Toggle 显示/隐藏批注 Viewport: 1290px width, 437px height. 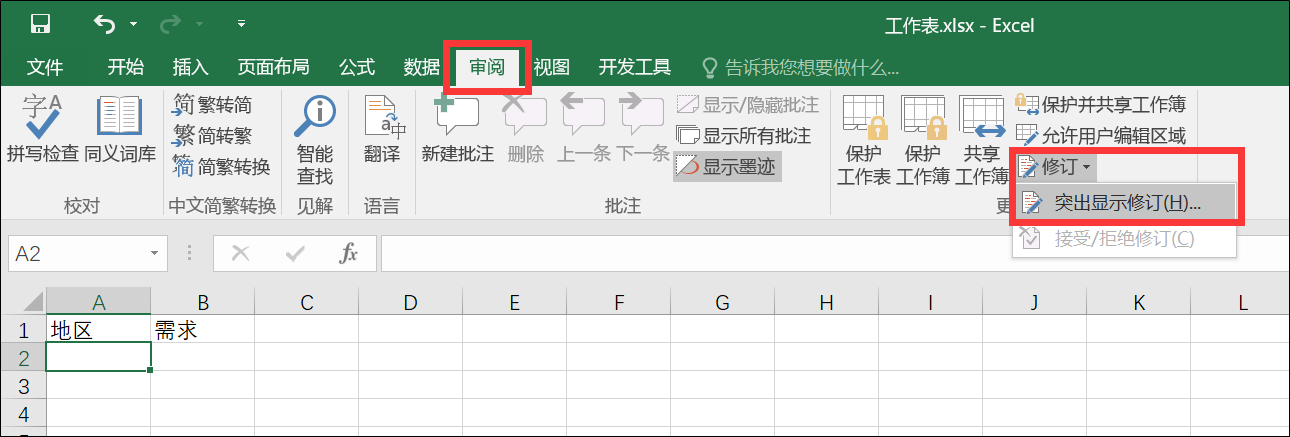748,105
